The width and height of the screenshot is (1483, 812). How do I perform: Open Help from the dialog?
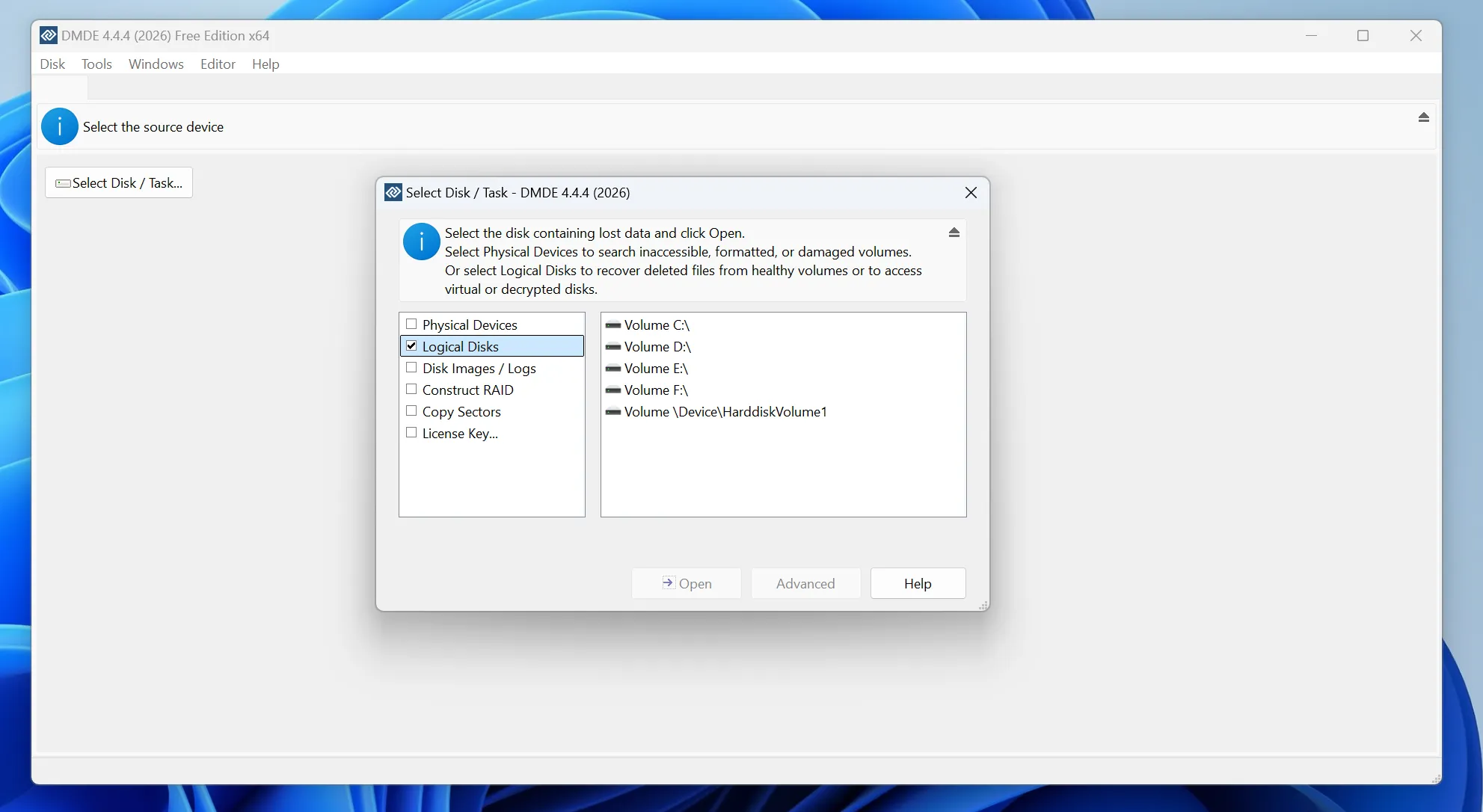tap(918, 583)
